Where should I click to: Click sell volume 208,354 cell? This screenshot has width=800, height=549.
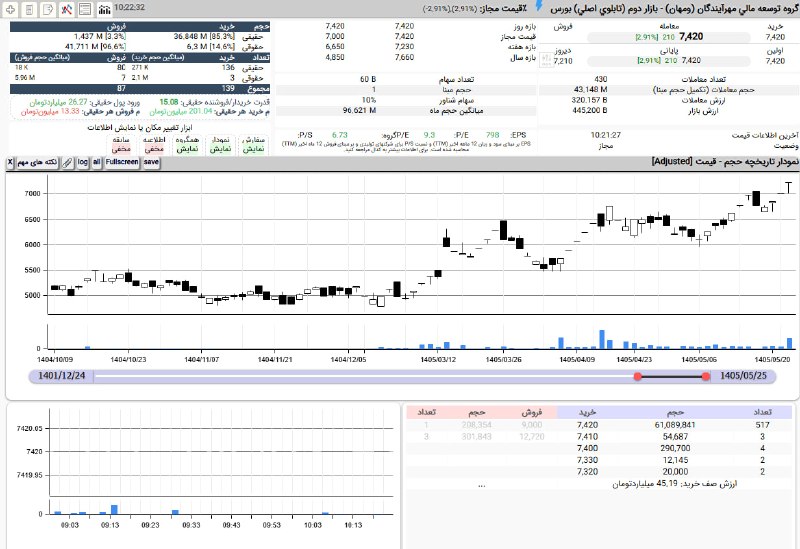(477, 425)
